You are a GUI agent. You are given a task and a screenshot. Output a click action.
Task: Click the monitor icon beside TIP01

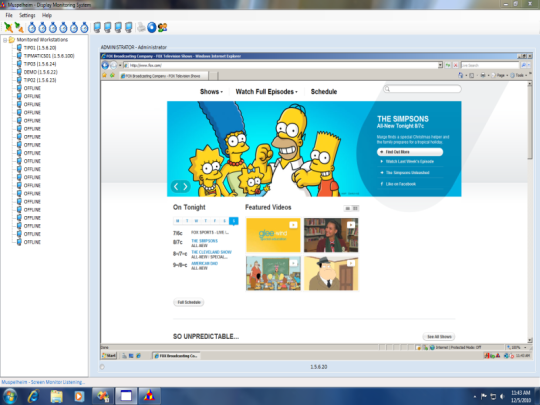[x=19, y=48]
